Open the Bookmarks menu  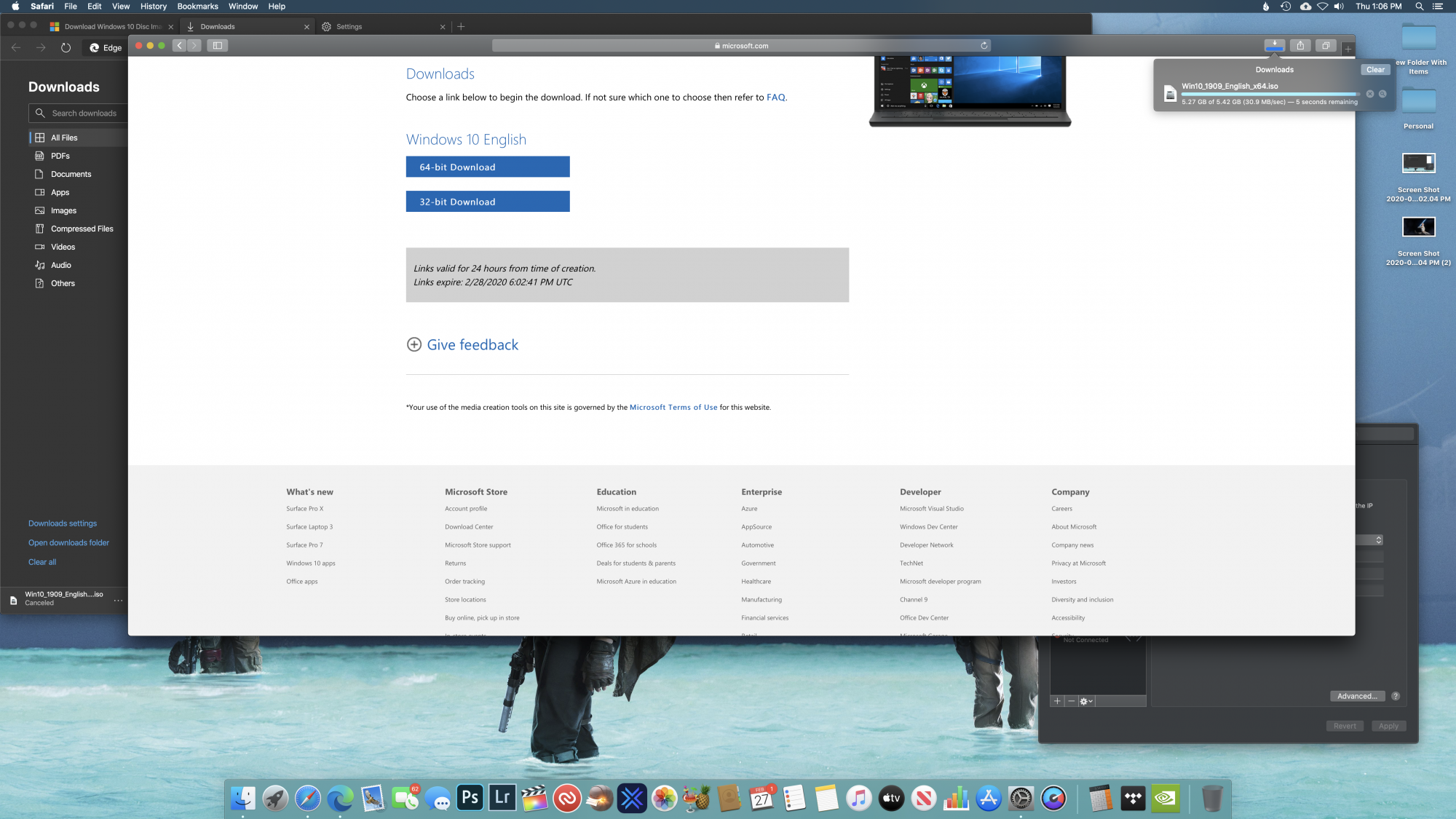(197, 7)
